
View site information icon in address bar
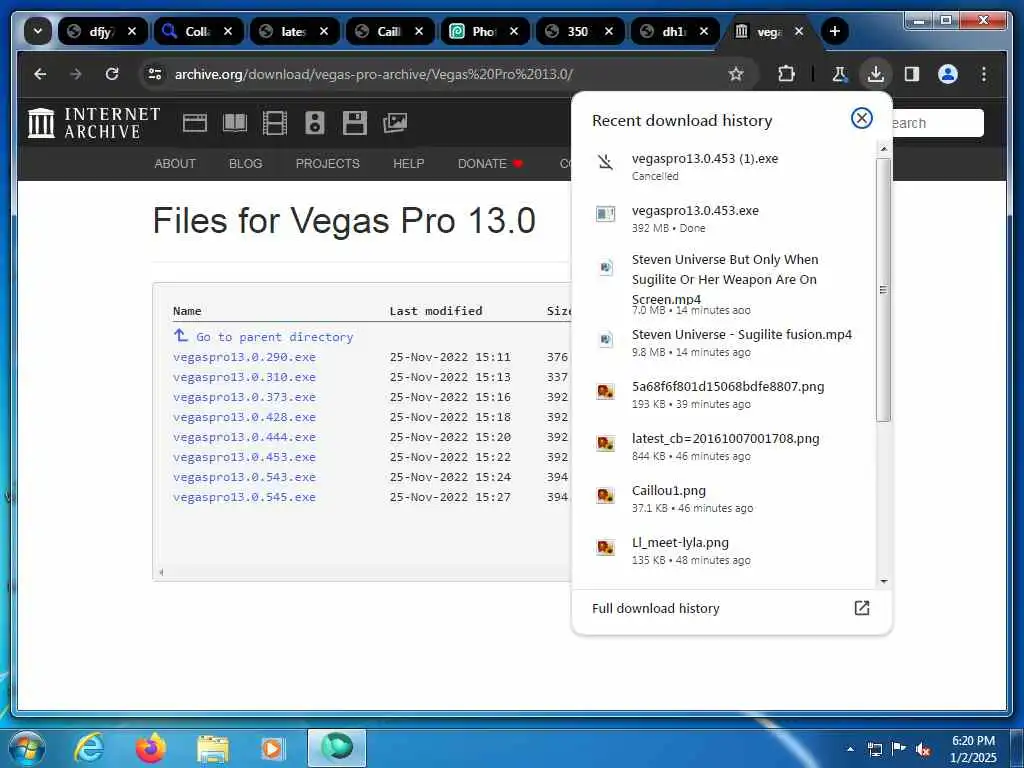click(155, 74)
